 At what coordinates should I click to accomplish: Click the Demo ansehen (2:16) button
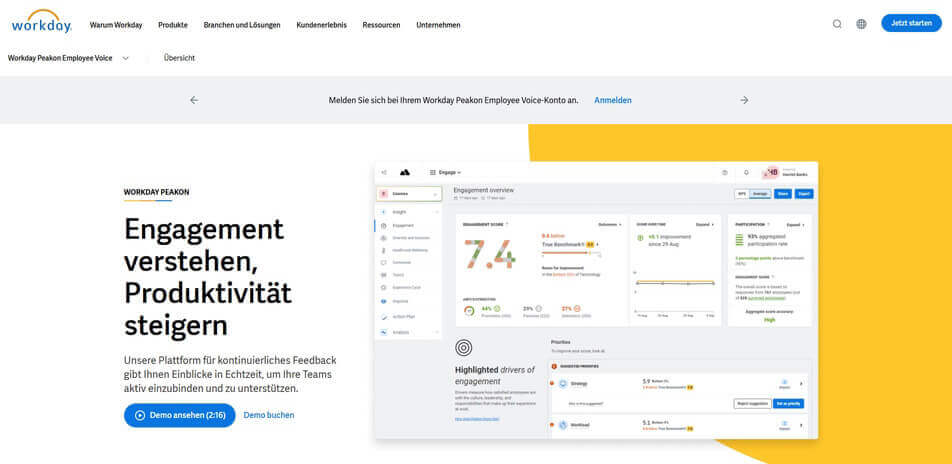coord(180,415)
